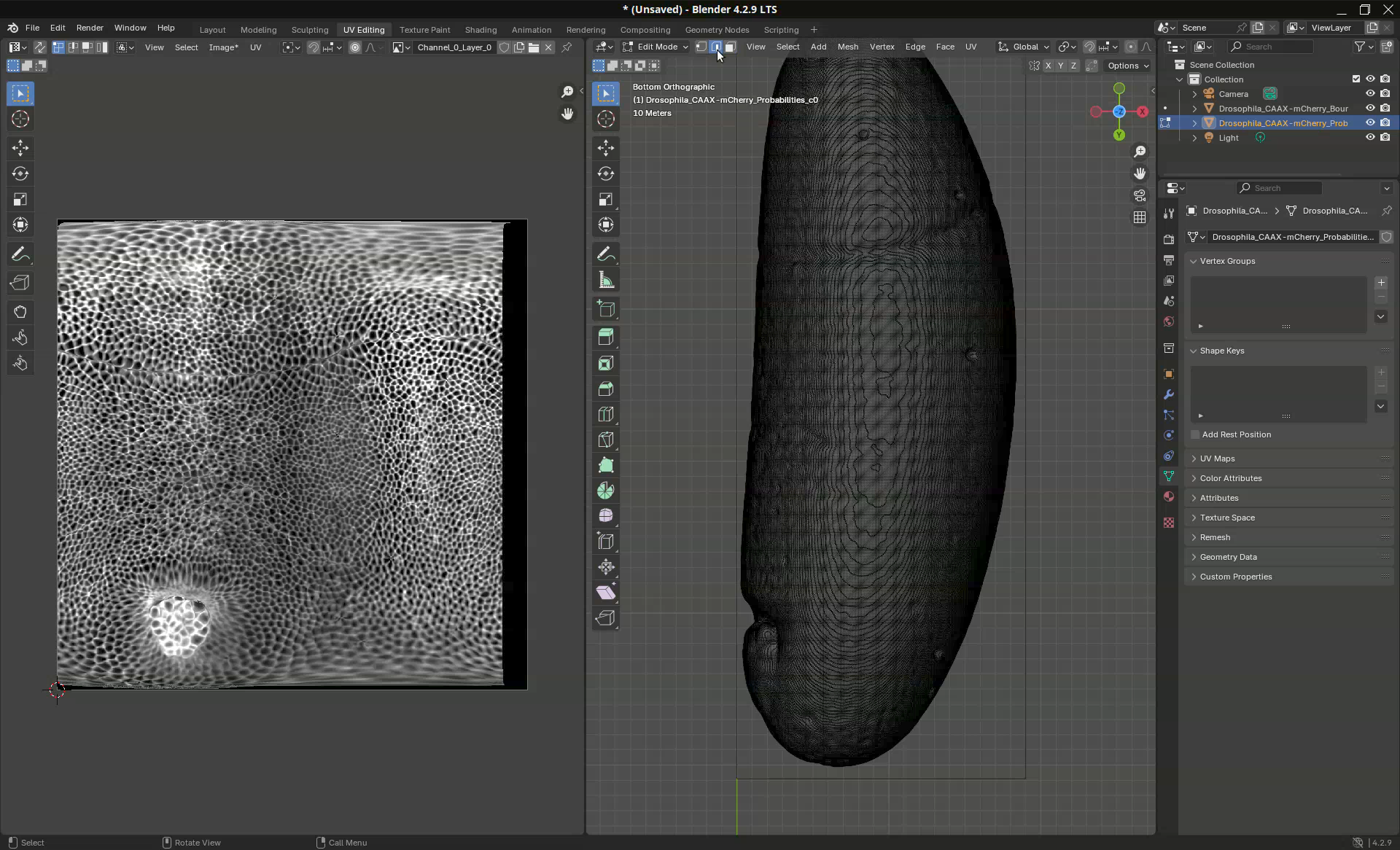
Task: Toggle camera view icon in viewport
Action: coord(1140,195)
